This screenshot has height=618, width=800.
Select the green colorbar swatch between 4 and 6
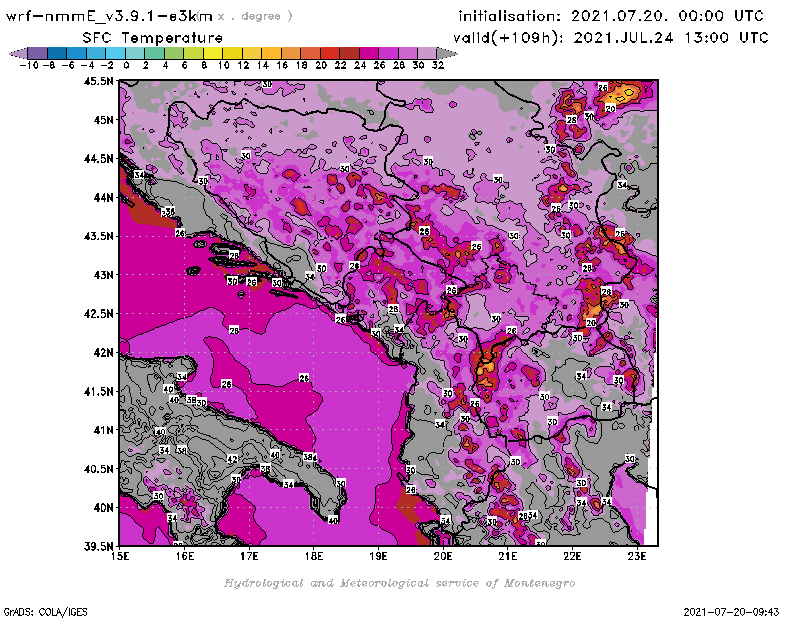pos(174,53)
